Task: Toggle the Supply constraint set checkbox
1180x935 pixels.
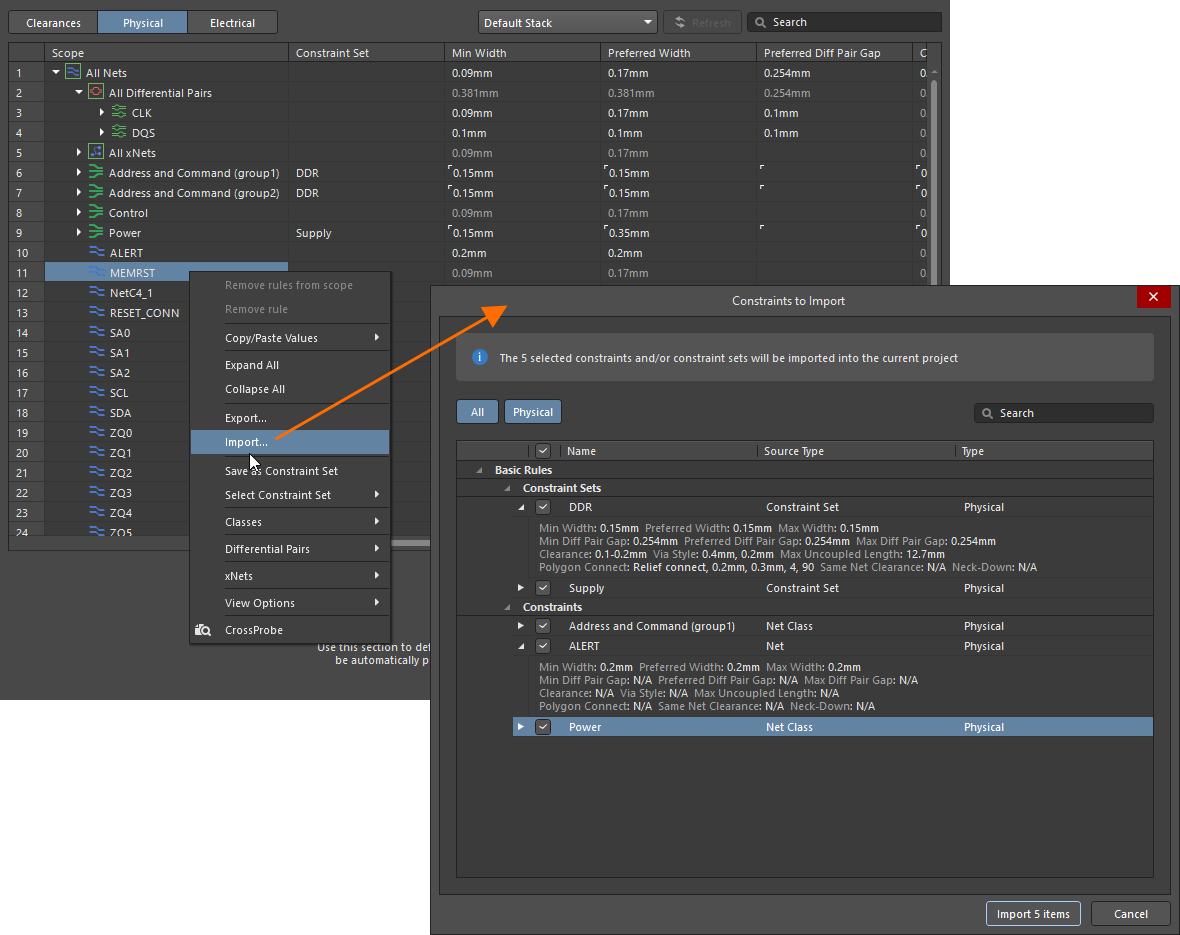Action: tap(543, 588)
